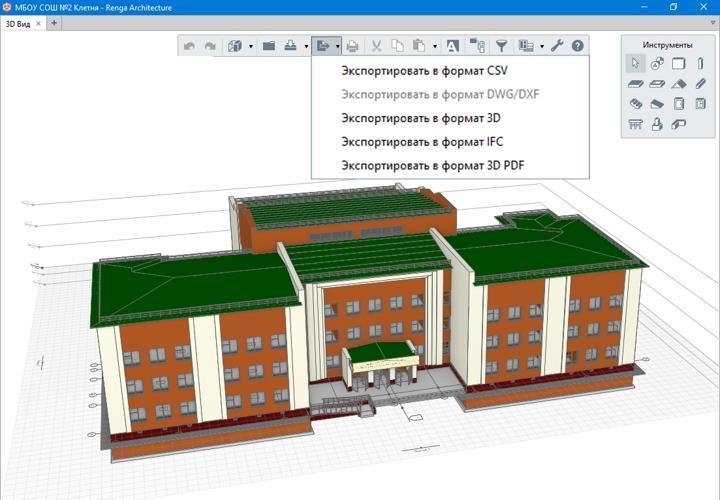Screen dimensions: 720x500
Task: Click the filter funnel icon
Action: point(502,46)
